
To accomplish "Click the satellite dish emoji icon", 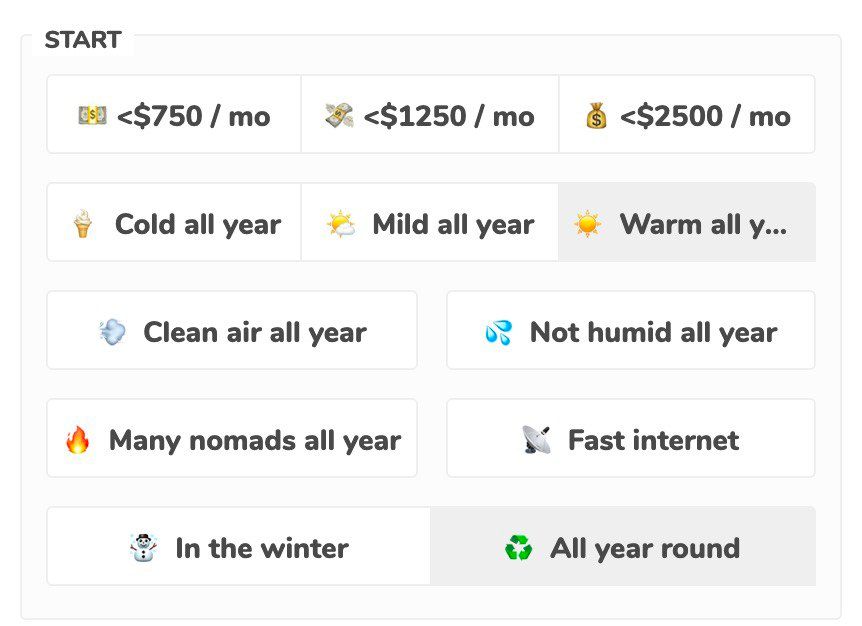I will [536, 440].
